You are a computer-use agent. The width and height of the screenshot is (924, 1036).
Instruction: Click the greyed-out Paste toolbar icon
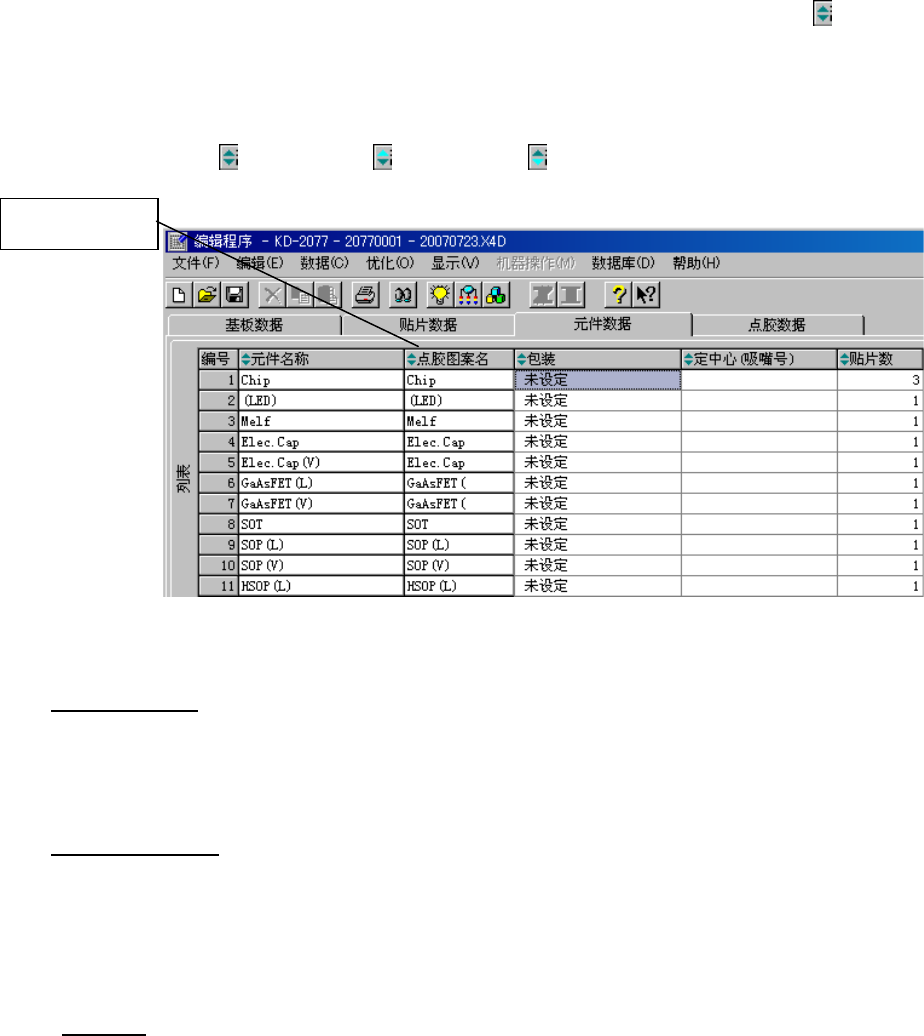click(x=327, y=295)
